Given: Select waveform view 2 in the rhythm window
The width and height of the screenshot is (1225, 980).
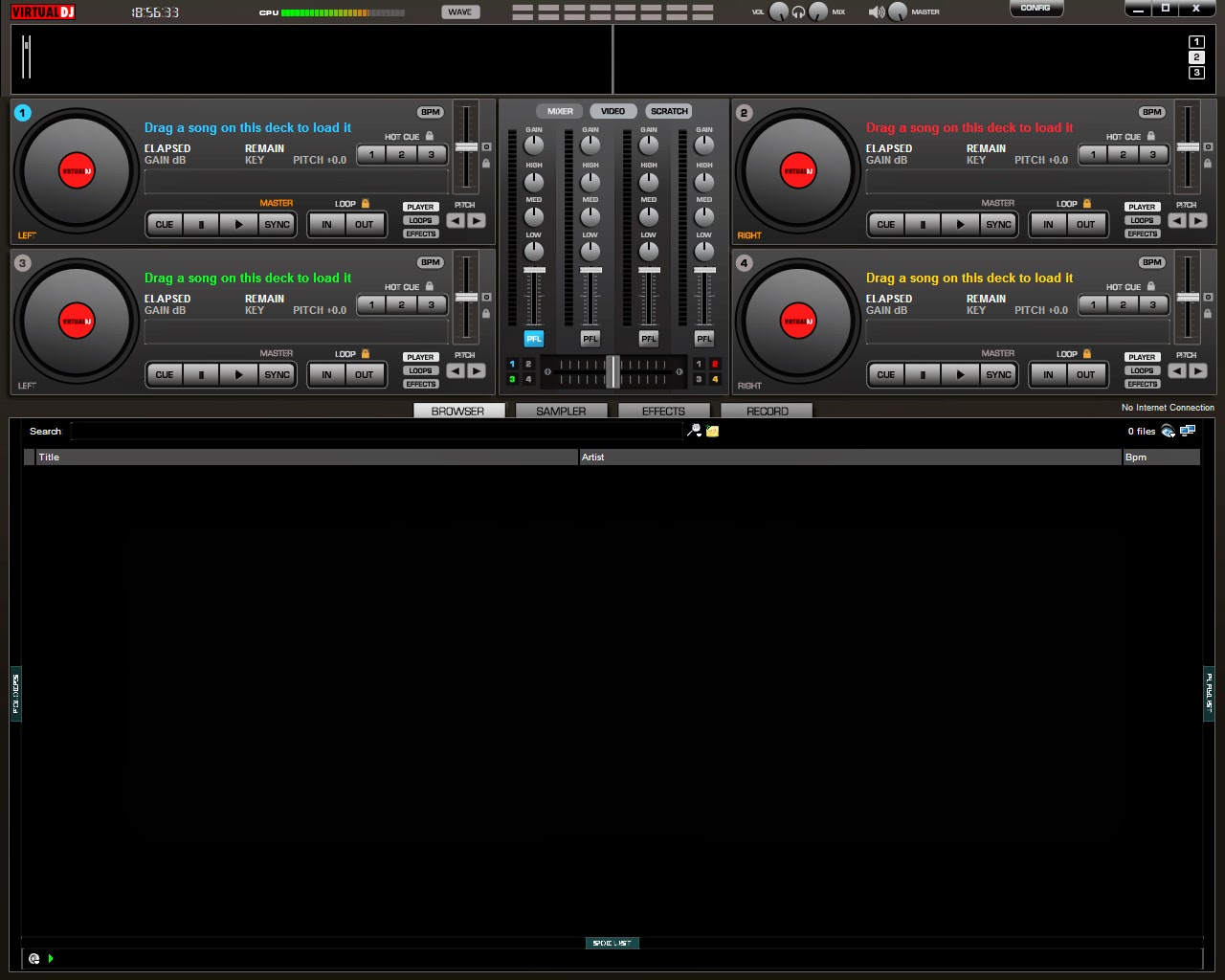Looking at the screenshot, I should click(1196, 57).
